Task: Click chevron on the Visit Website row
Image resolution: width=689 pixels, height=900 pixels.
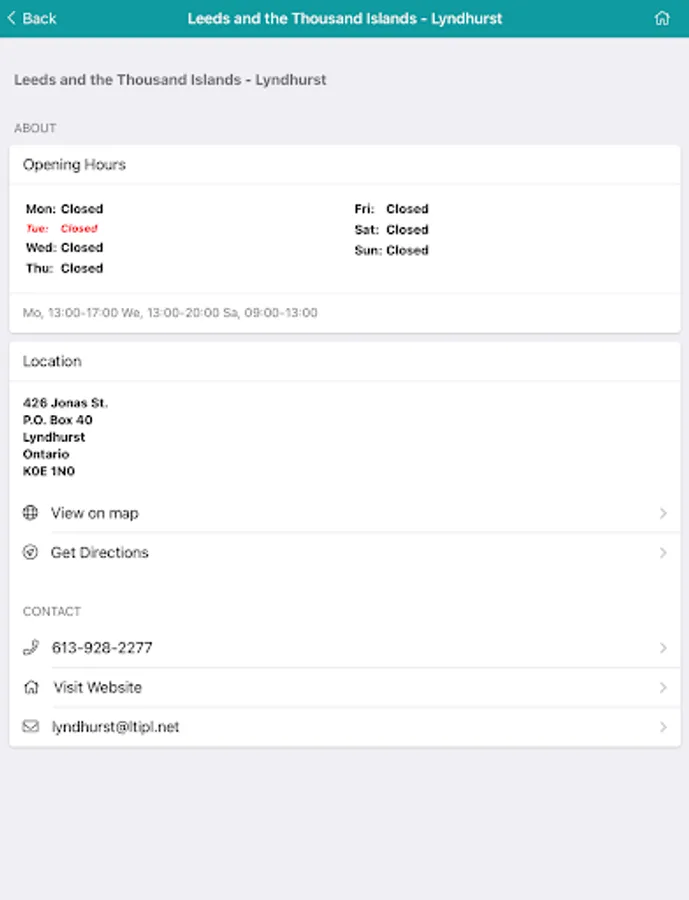Action: [663, 687]
